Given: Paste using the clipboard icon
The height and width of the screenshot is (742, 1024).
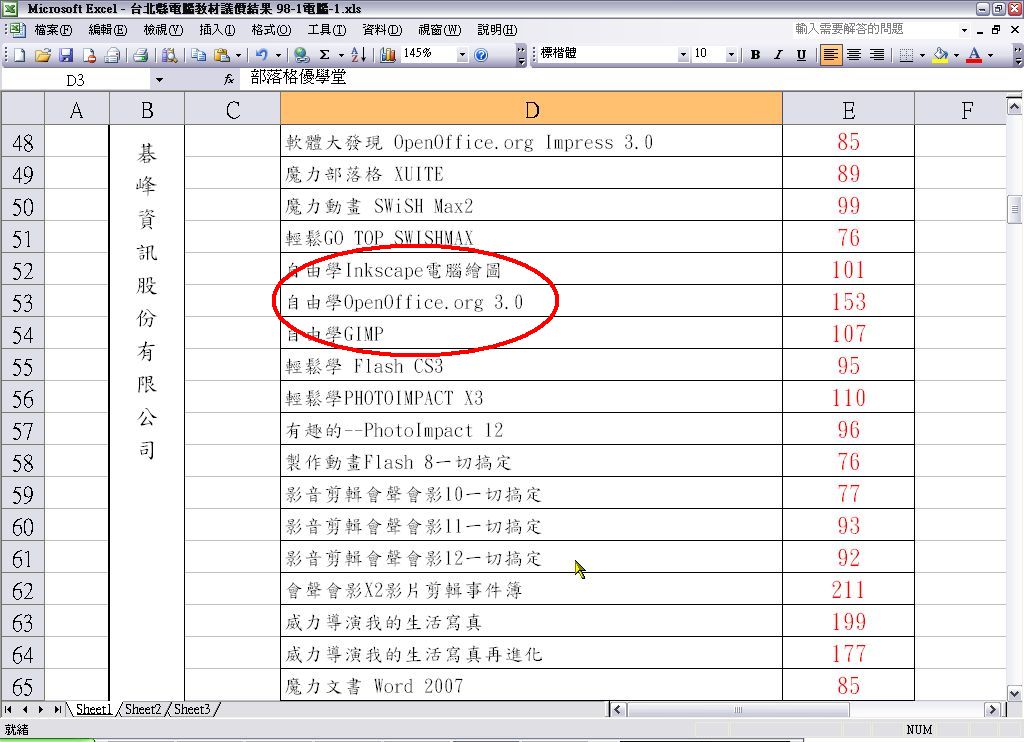Looking at the screenshot, I should 221,55.
